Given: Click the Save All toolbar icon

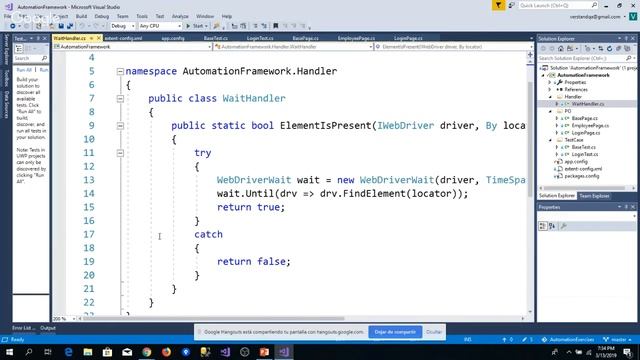Looking at the screenshot, I should click(x=70, y=26).
